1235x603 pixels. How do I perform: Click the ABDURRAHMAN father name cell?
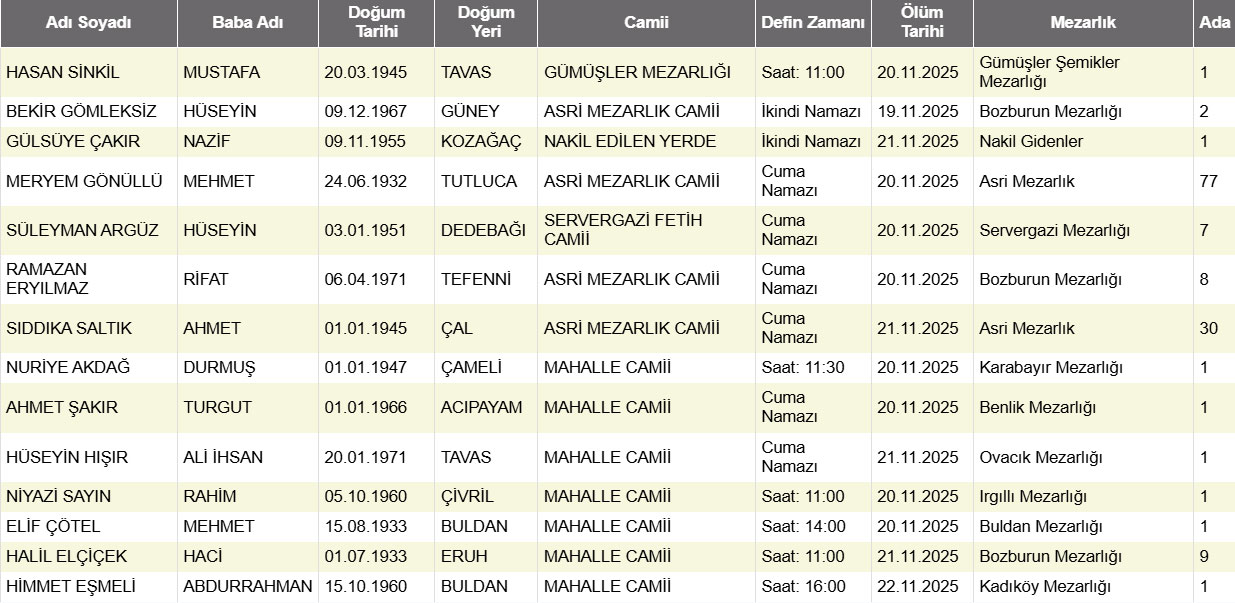click(248, 587)
